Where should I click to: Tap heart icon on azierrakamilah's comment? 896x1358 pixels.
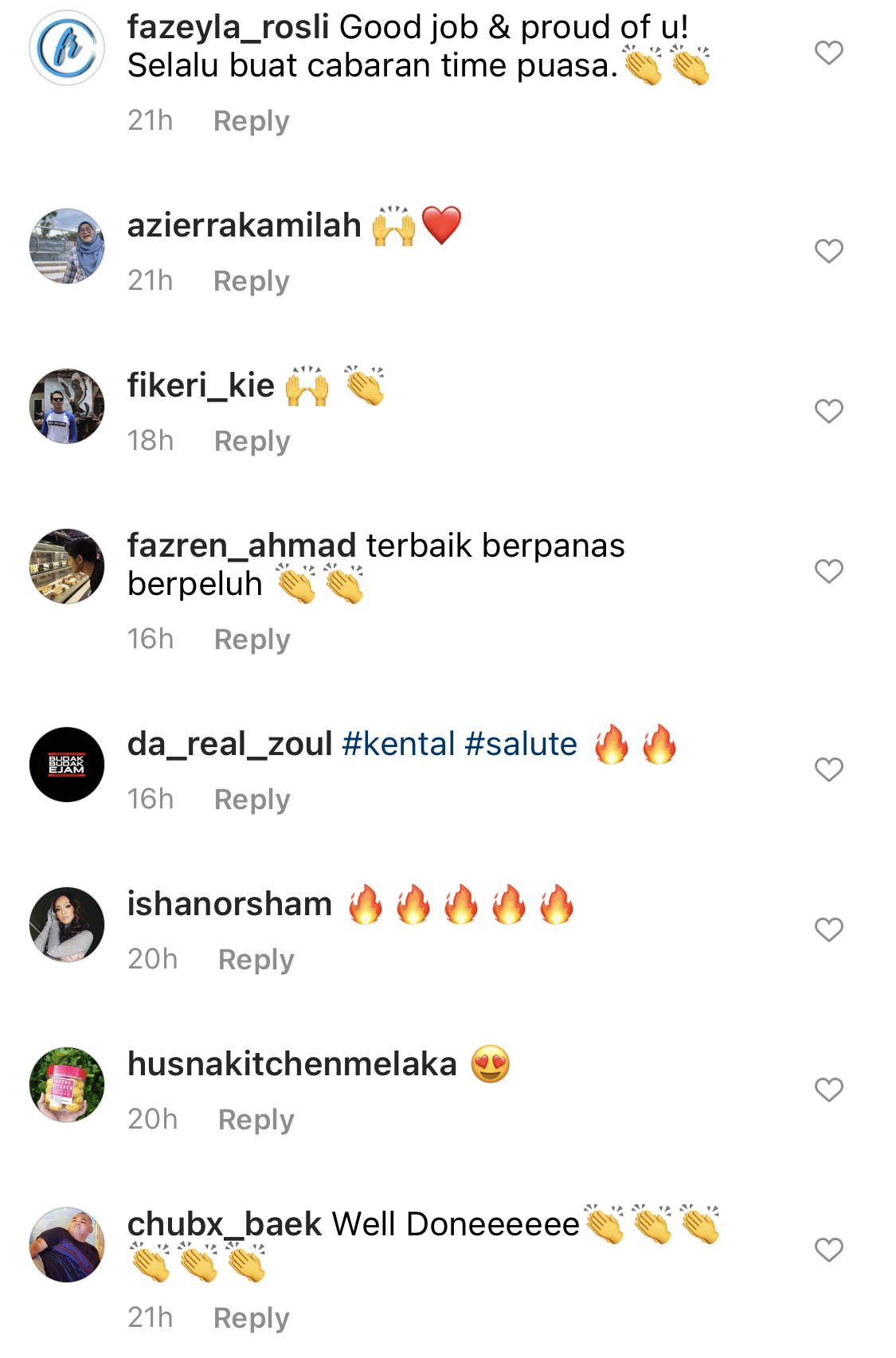pyautogui.click(x=828, y=251)
